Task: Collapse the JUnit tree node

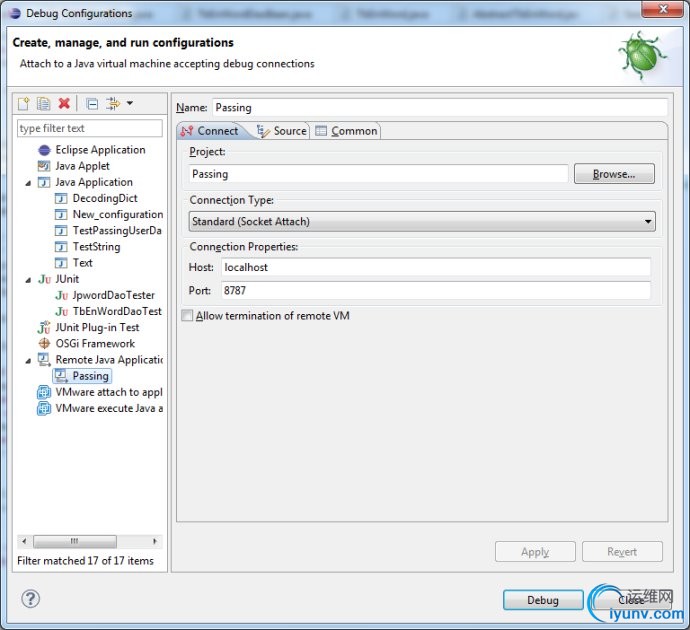Action: pyautogui.click(x=28, y=279)
